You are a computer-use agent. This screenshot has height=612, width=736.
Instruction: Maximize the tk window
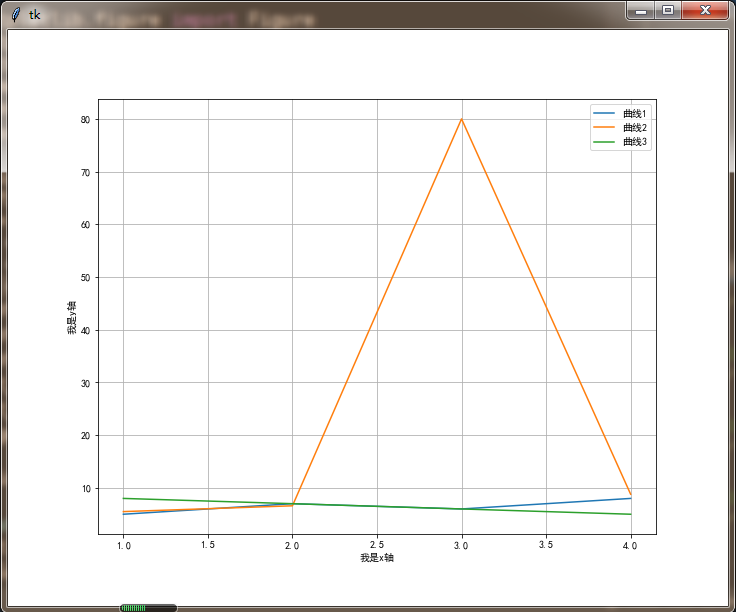(668, 10)
